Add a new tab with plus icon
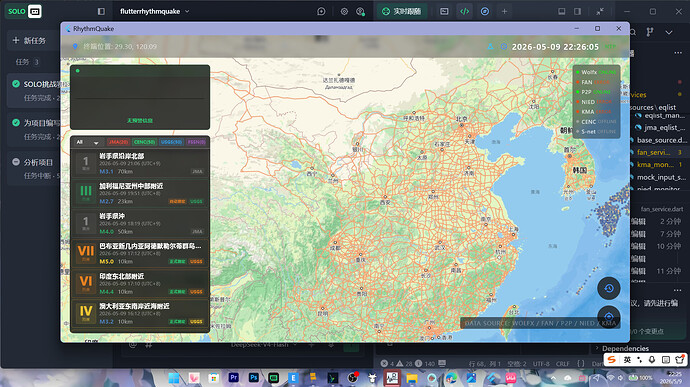Screen dimensions: 690x387 [x=504, y=11]
